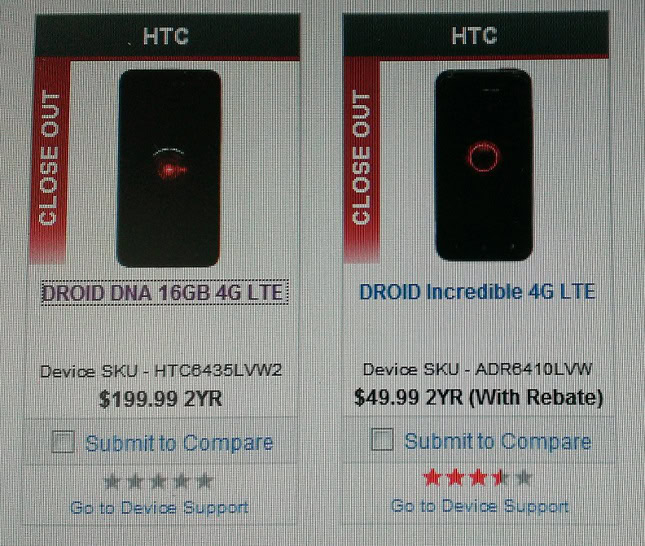
Task: Click the HTC header above DROID Incredible
Action: pyautogui.click(x=475, y=35)
